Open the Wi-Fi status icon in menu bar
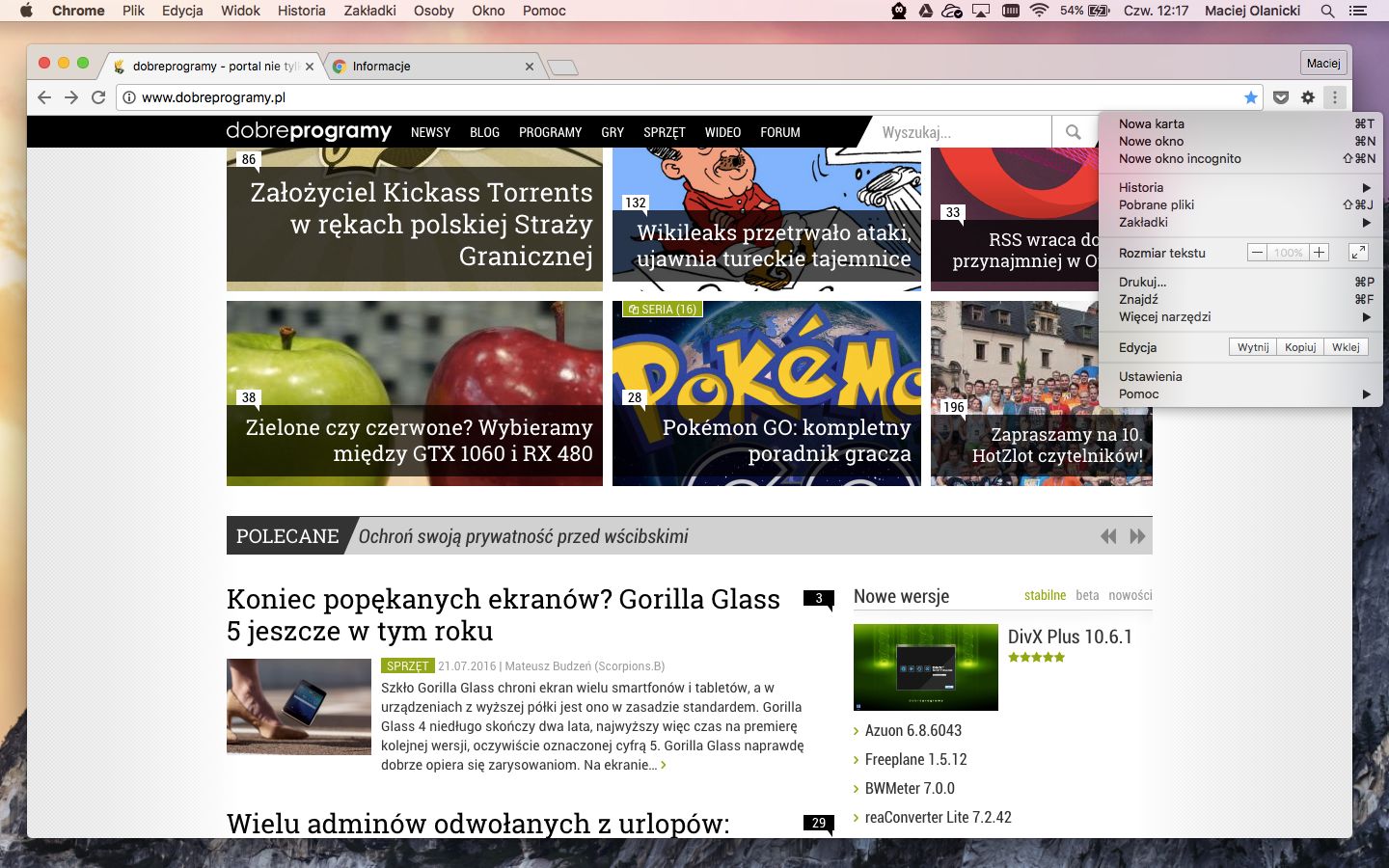The height and width of the screenshot is (868, 1389). (x=1039, y=11)
